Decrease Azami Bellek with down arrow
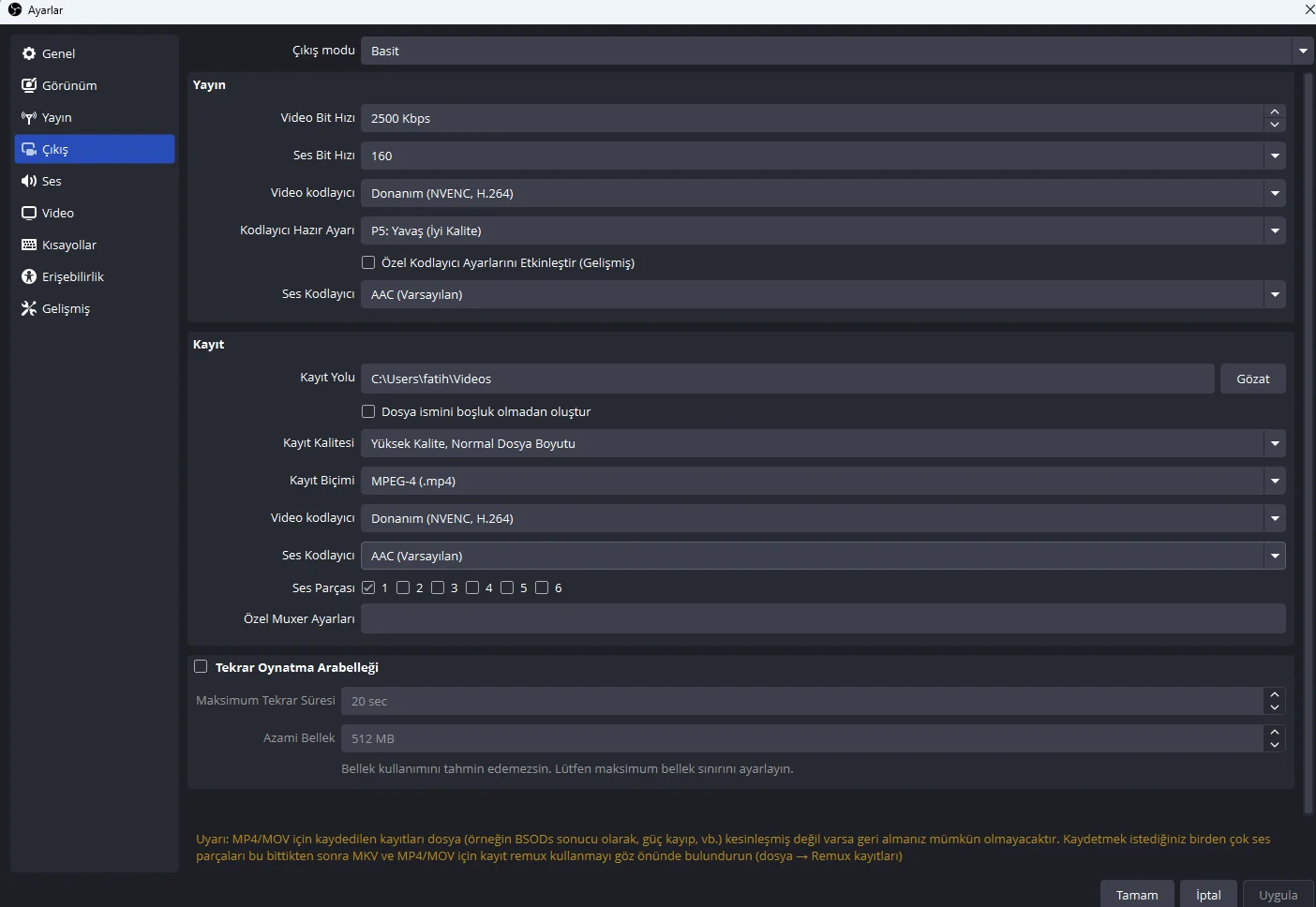The height and width of the screenshot is (907, 1316). click(1275, 745)
